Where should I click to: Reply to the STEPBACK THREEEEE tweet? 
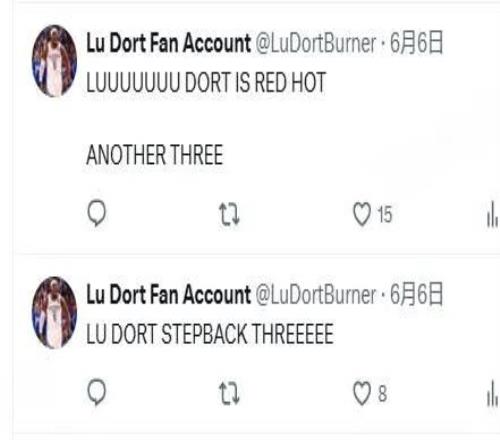point(97,393)
